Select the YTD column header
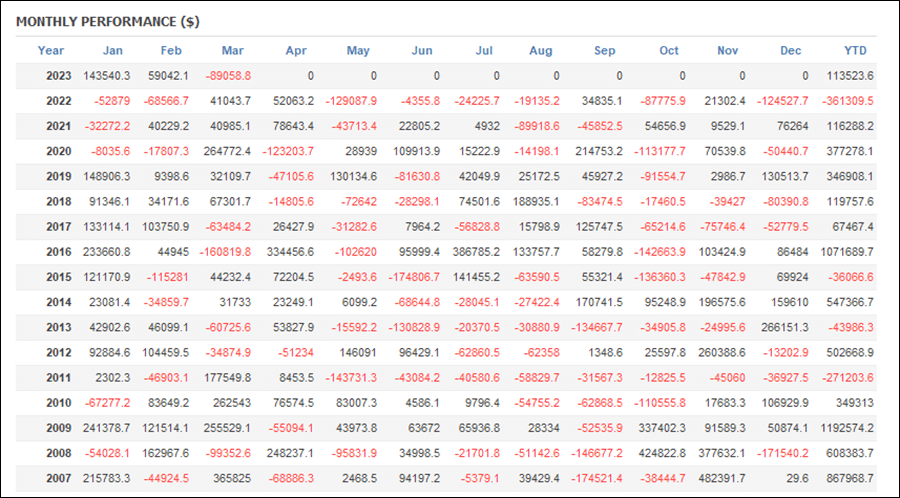This screenshot has width=900, height=498. pos(855,50)
